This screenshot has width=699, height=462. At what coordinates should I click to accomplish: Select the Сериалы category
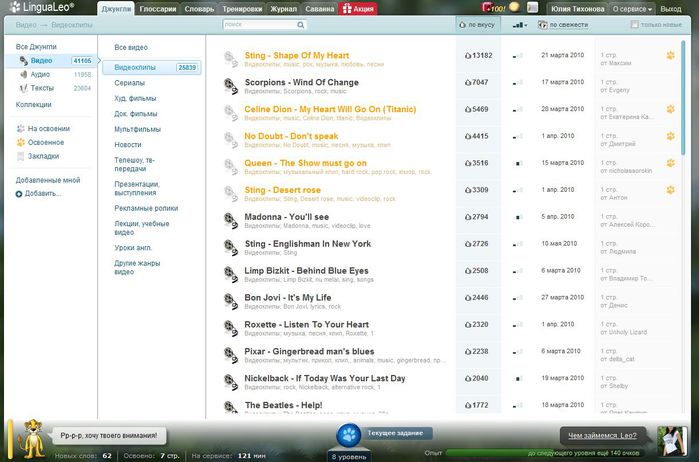pos(129,83)
